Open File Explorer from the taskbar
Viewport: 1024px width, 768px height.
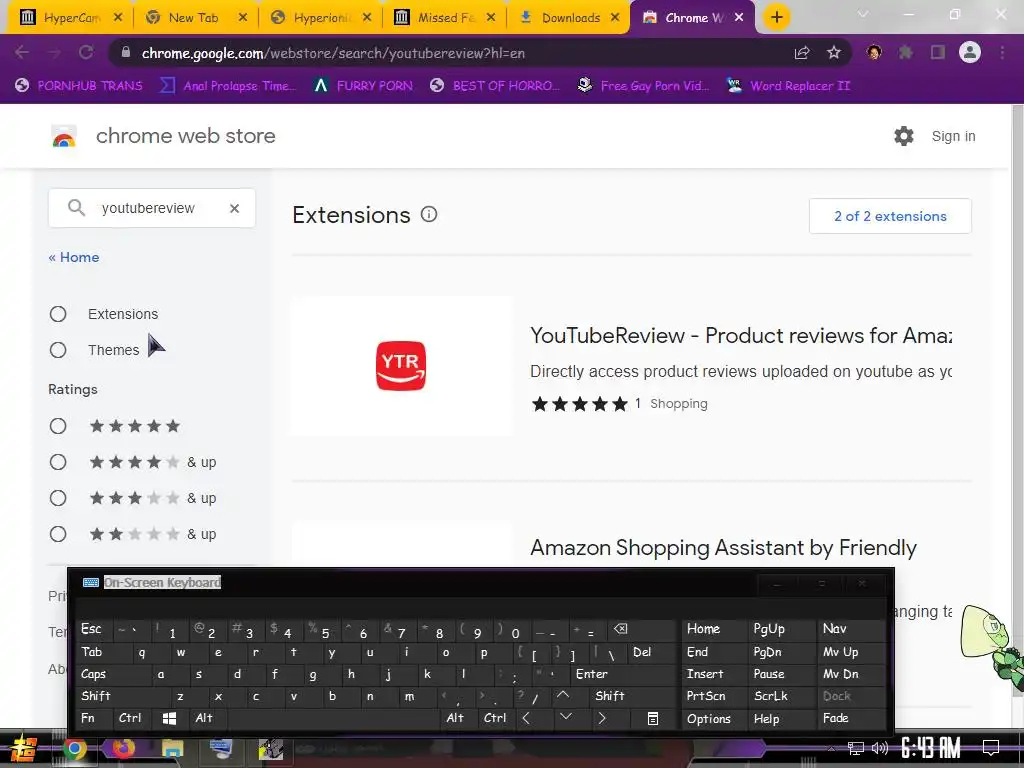[172, 748]
